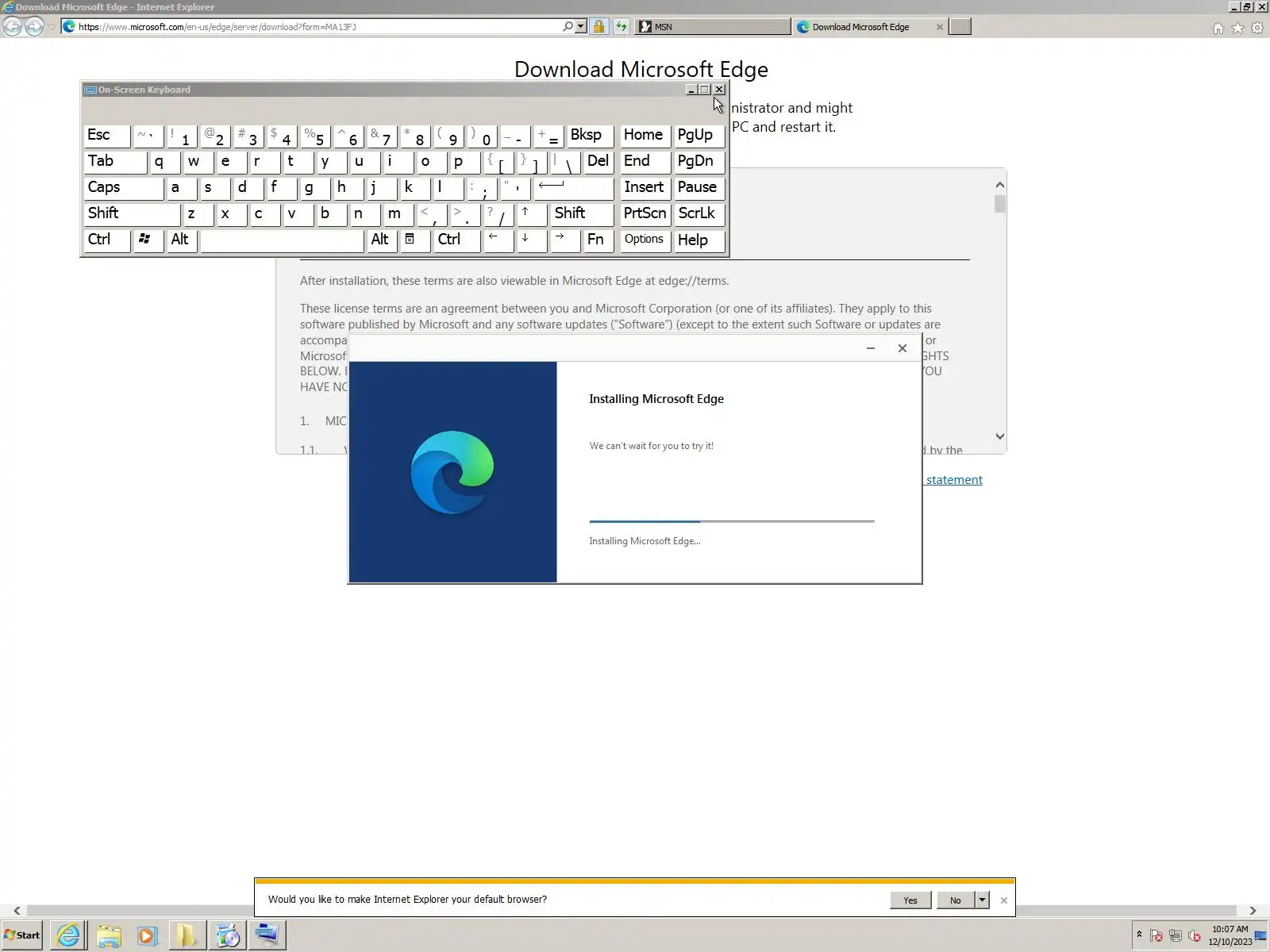Open Help on the On-Screen Keyboard
Viewport: 1270px width, 952px height.
click(699, 240)
